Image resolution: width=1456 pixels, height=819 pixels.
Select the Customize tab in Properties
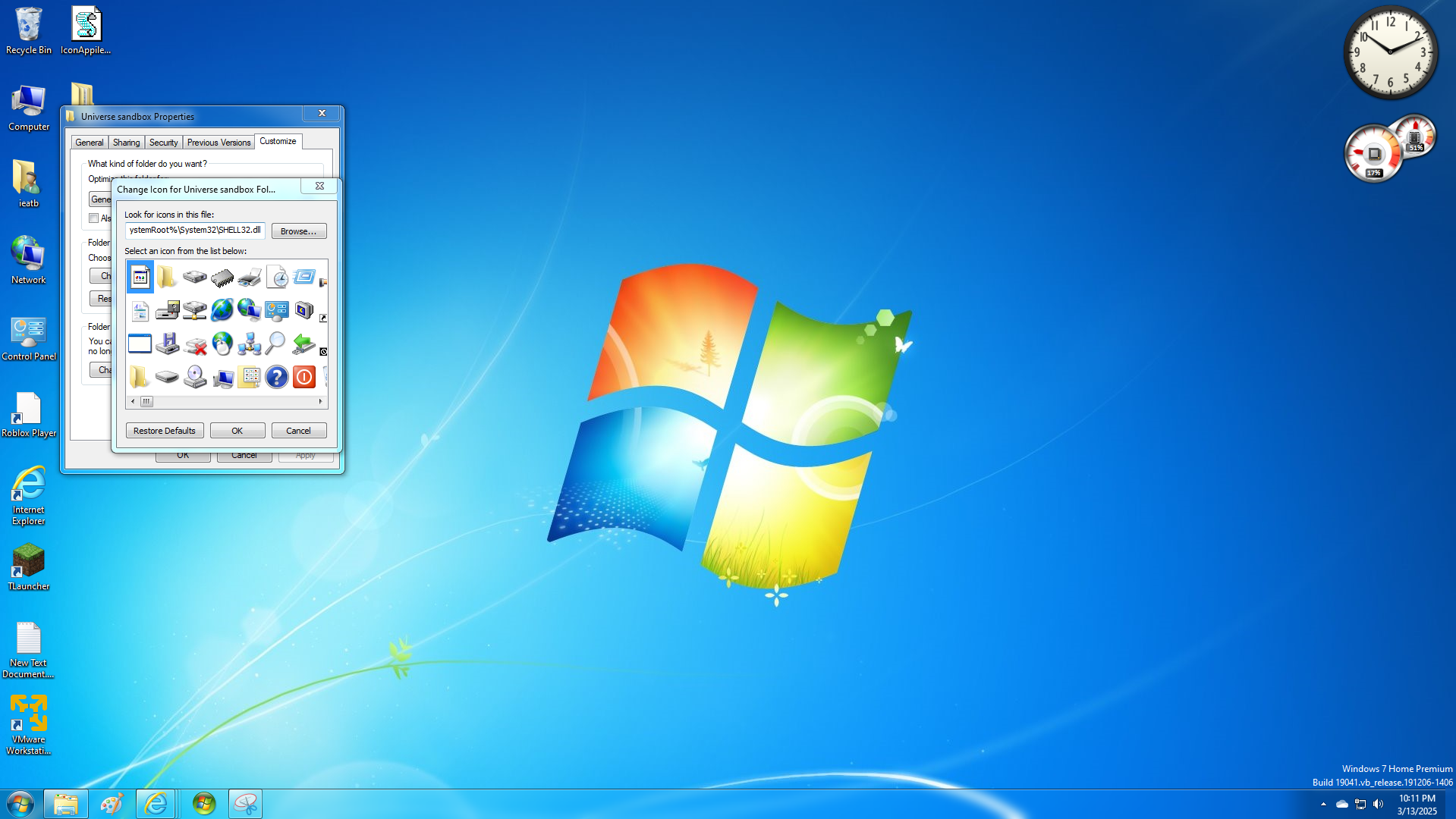pyautogui.click(x=278, y=141)
